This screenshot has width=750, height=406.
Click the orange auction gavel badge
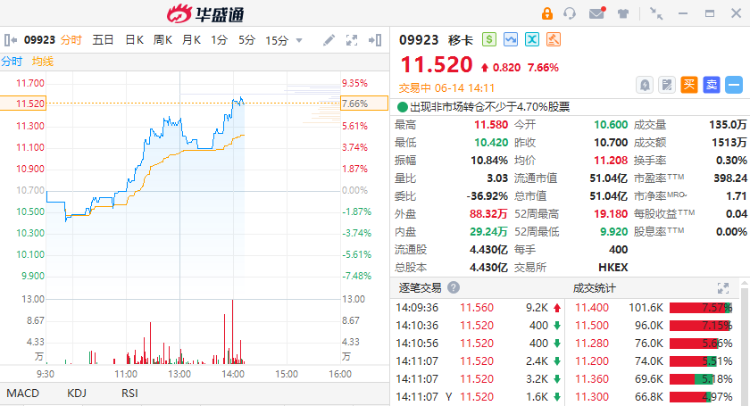pyautogui.click(x=553, y=39)
